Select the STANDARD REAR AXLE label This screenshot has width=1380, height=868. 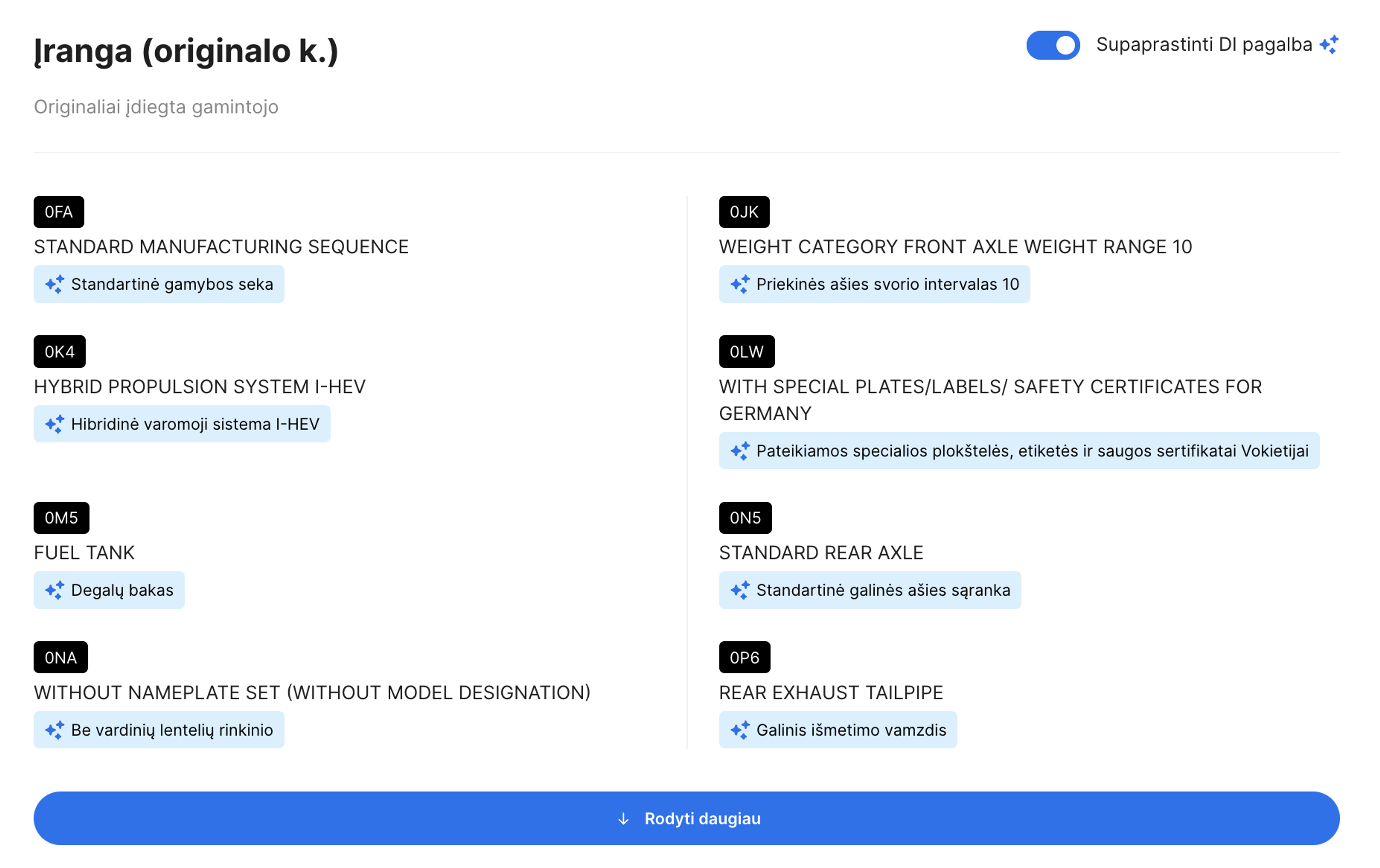coord(821,553)
